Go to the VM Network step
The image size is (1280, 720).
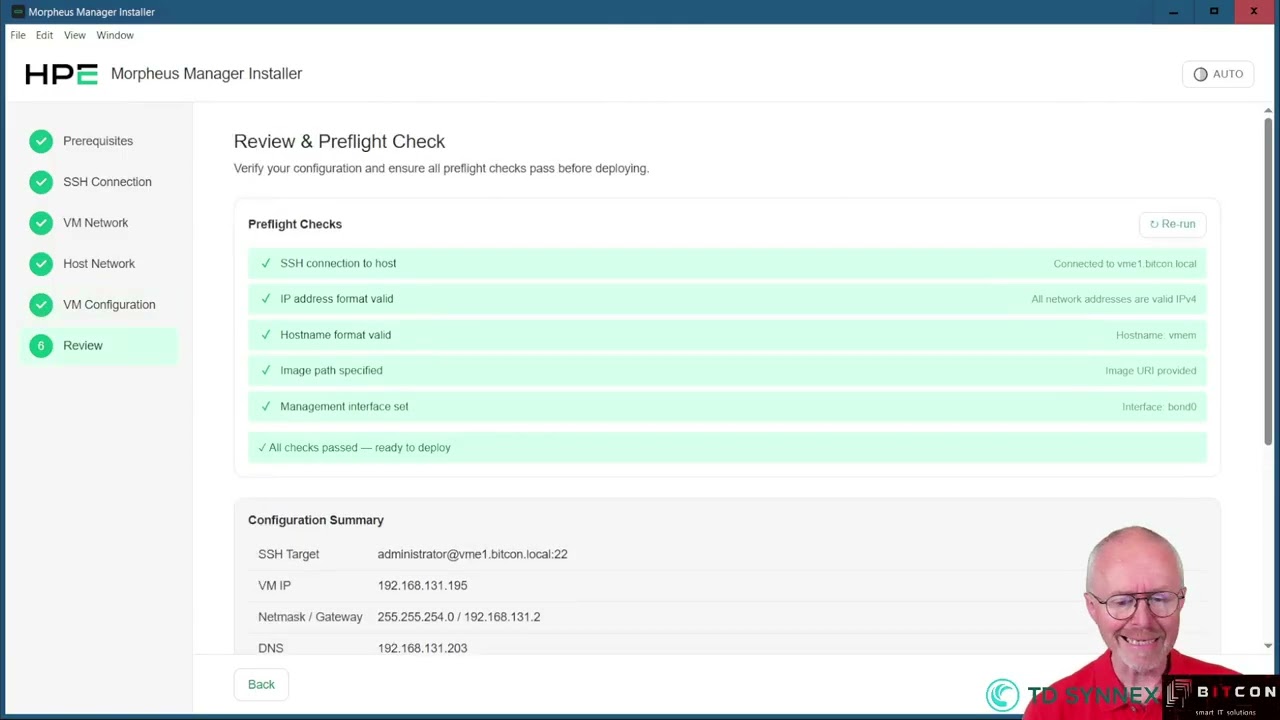(98, 223)
